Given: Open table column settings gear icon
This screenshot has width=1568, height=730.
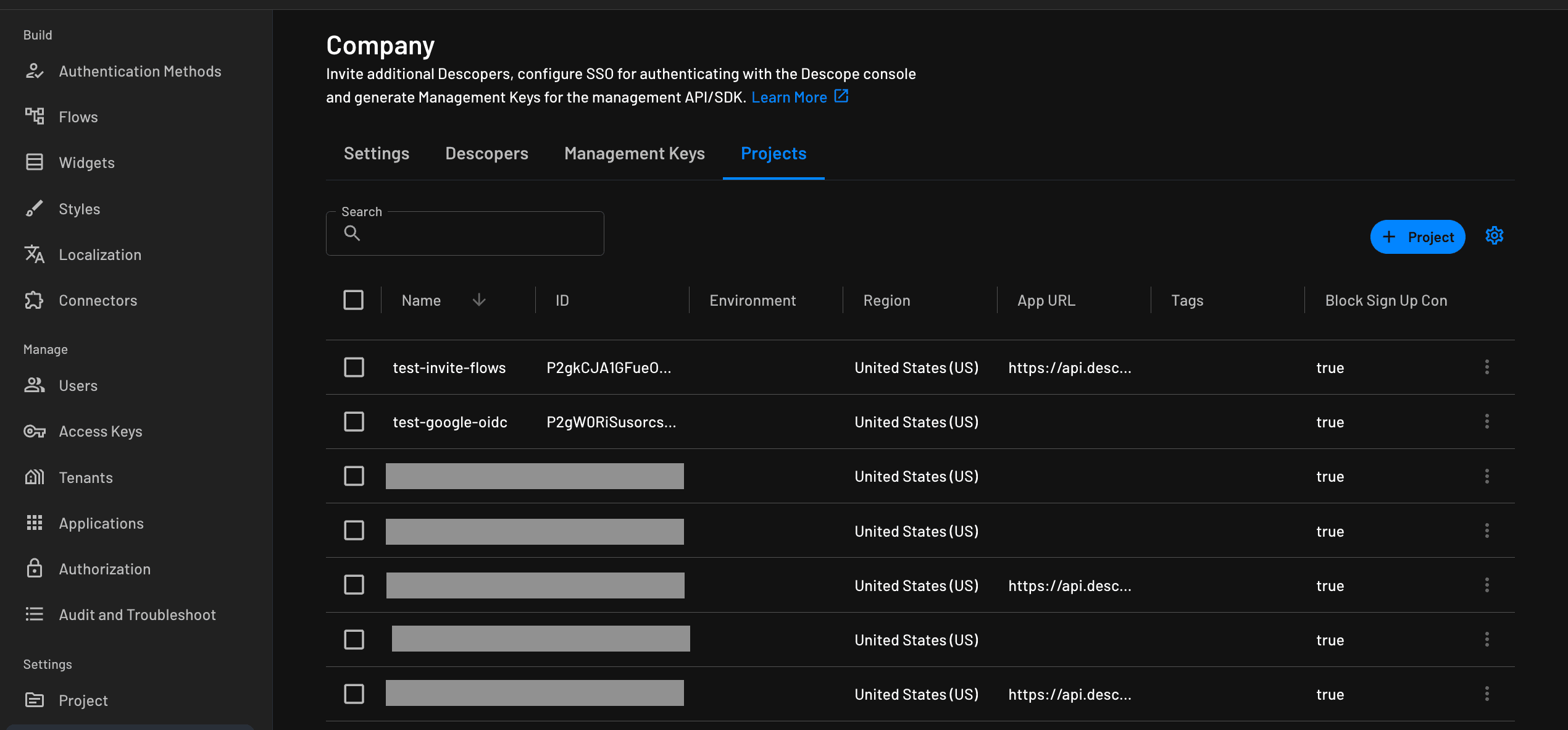Looking at the screenshot, I should pyautogui.click(x=1494, y=236).
